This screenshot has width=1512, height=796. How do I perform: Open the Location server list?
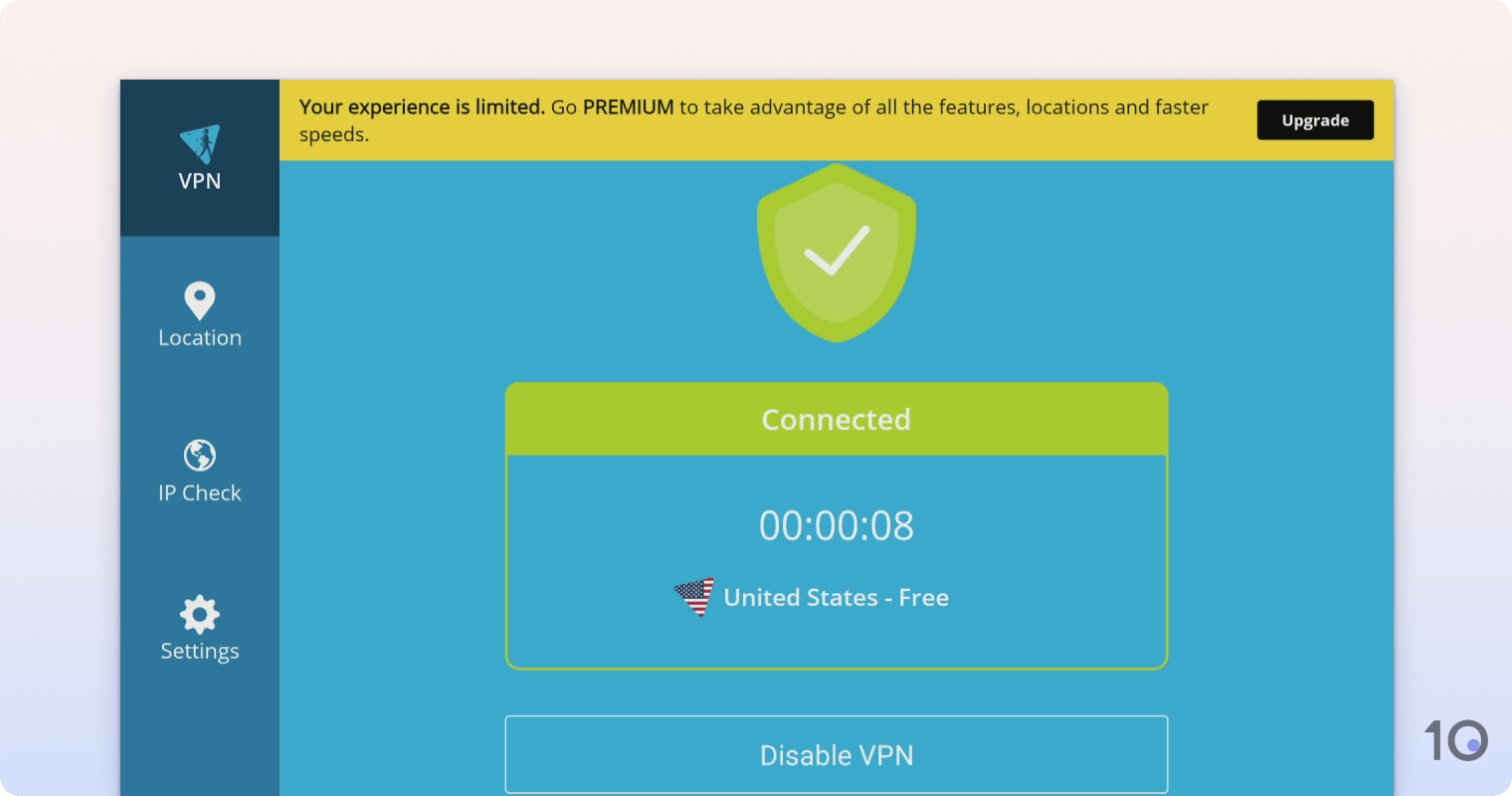click(x=200, y=316)
